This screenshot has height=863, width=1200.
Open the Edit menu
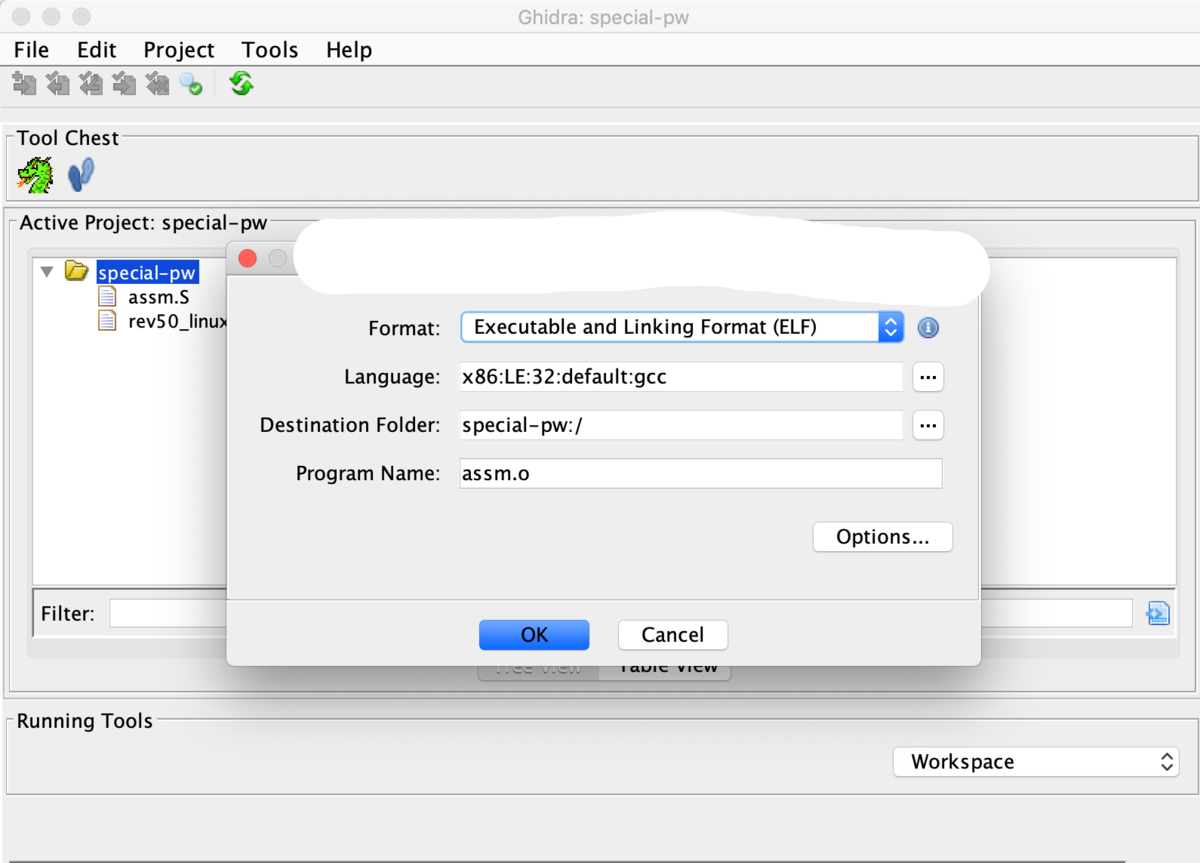pos(97,50)
